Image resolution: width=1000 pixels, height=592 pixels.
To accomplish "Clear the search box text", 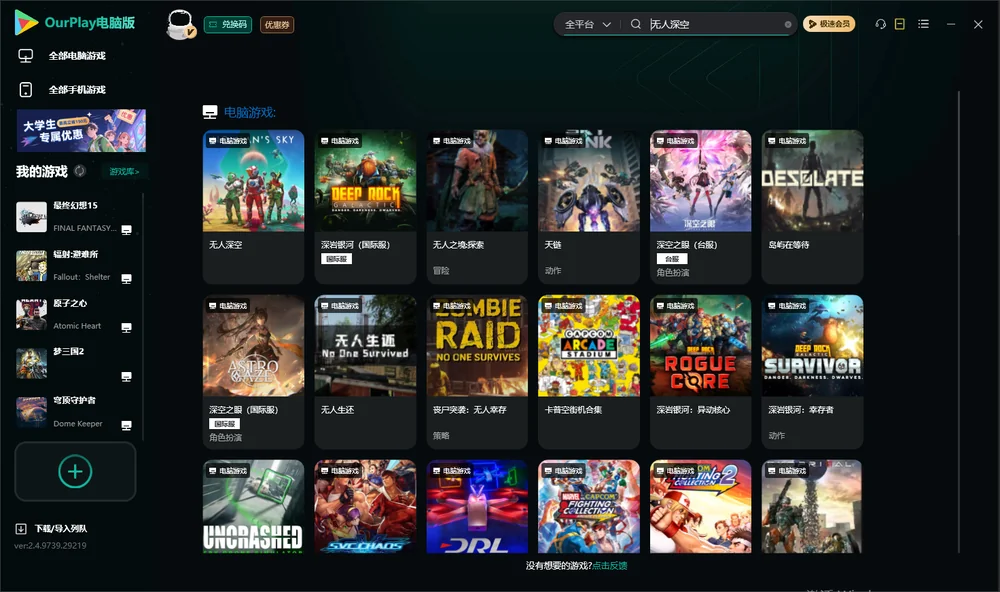I will [788, 24].
